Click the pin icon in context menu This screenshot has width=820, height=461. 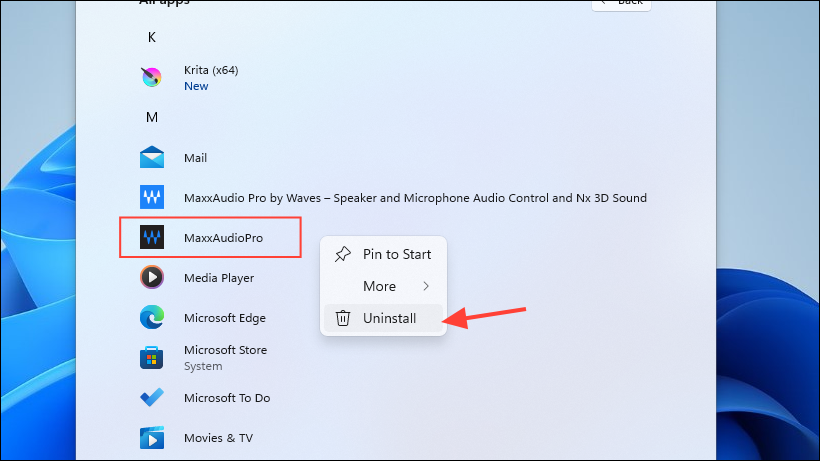tap(343, 254)
